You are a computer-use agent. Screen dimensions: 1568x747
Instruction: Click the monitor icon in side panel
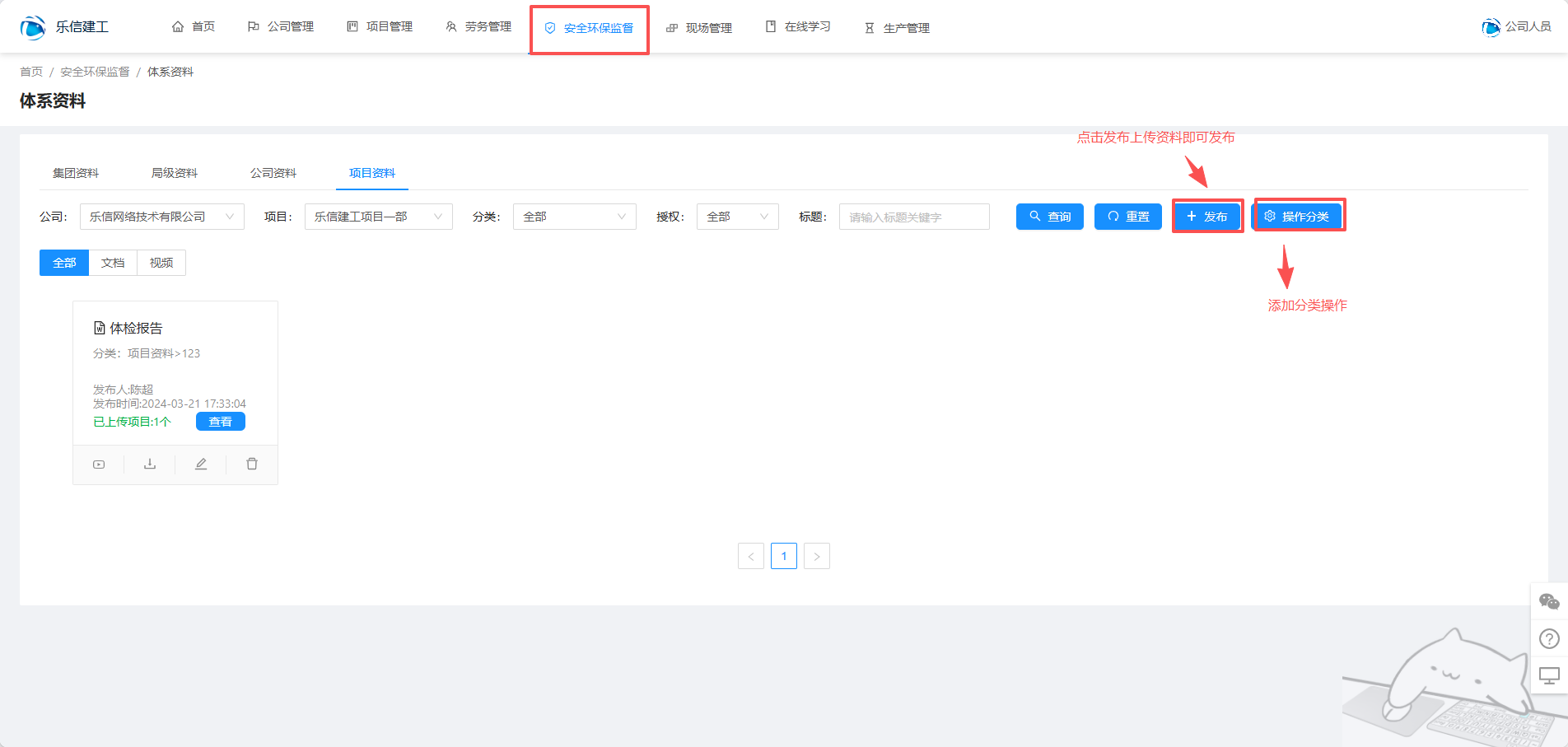[1549, 676]
